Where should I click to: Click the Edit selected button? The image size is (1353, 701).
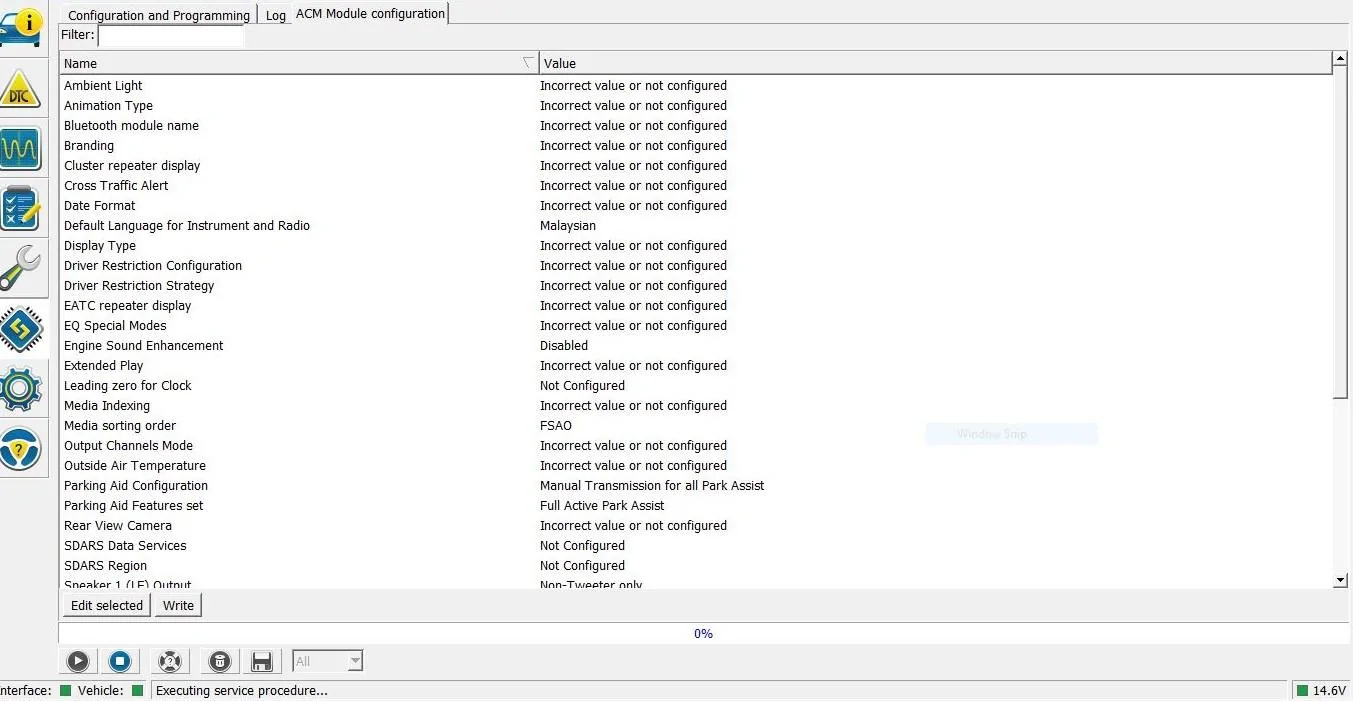click(x=106, y=605)
